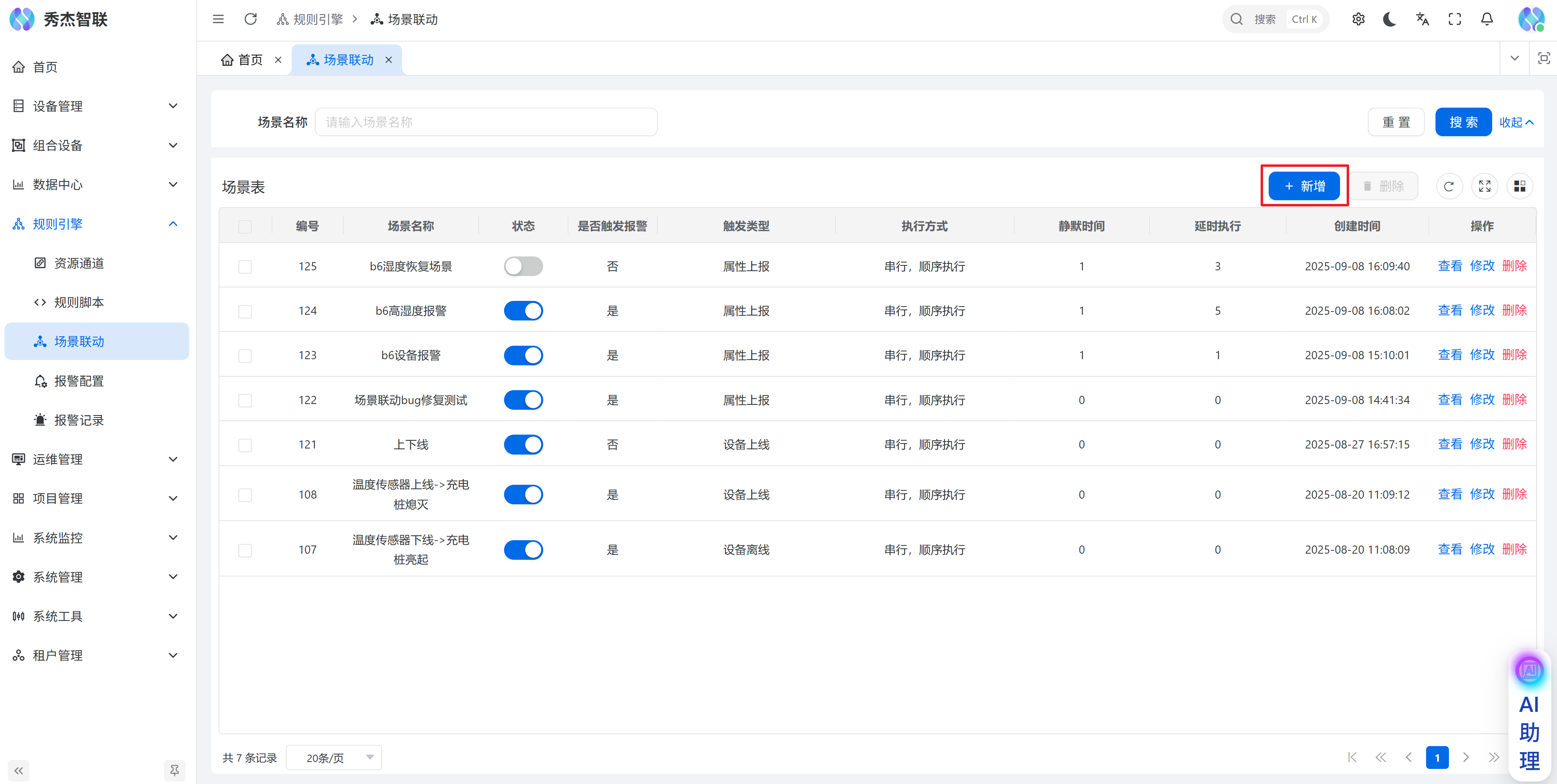The image size is (1557, 784).
Task: Open column settings grid icon
Action: 1519,186
